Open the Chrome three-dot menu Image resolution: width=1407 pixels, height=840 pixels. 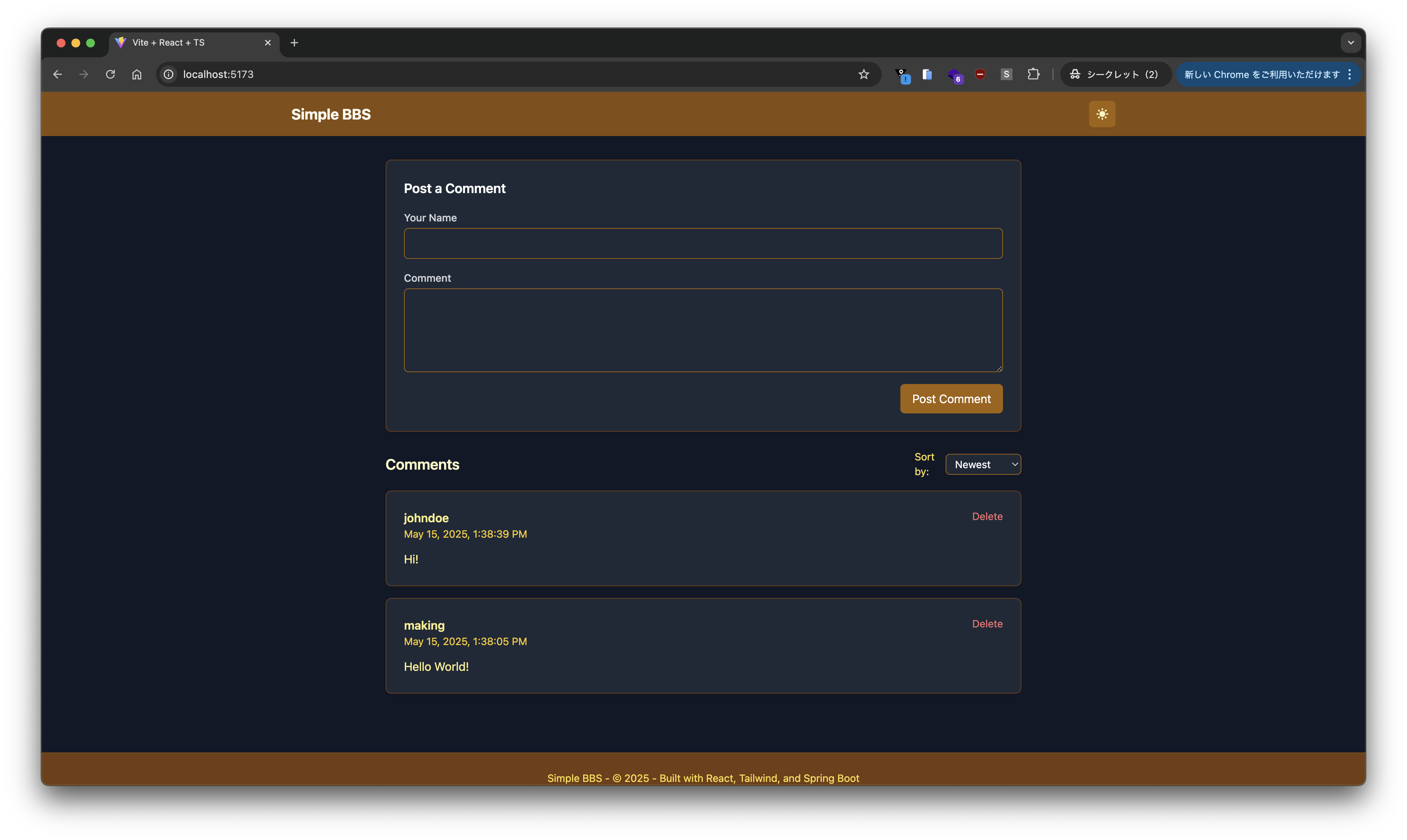click(1349, 74)
